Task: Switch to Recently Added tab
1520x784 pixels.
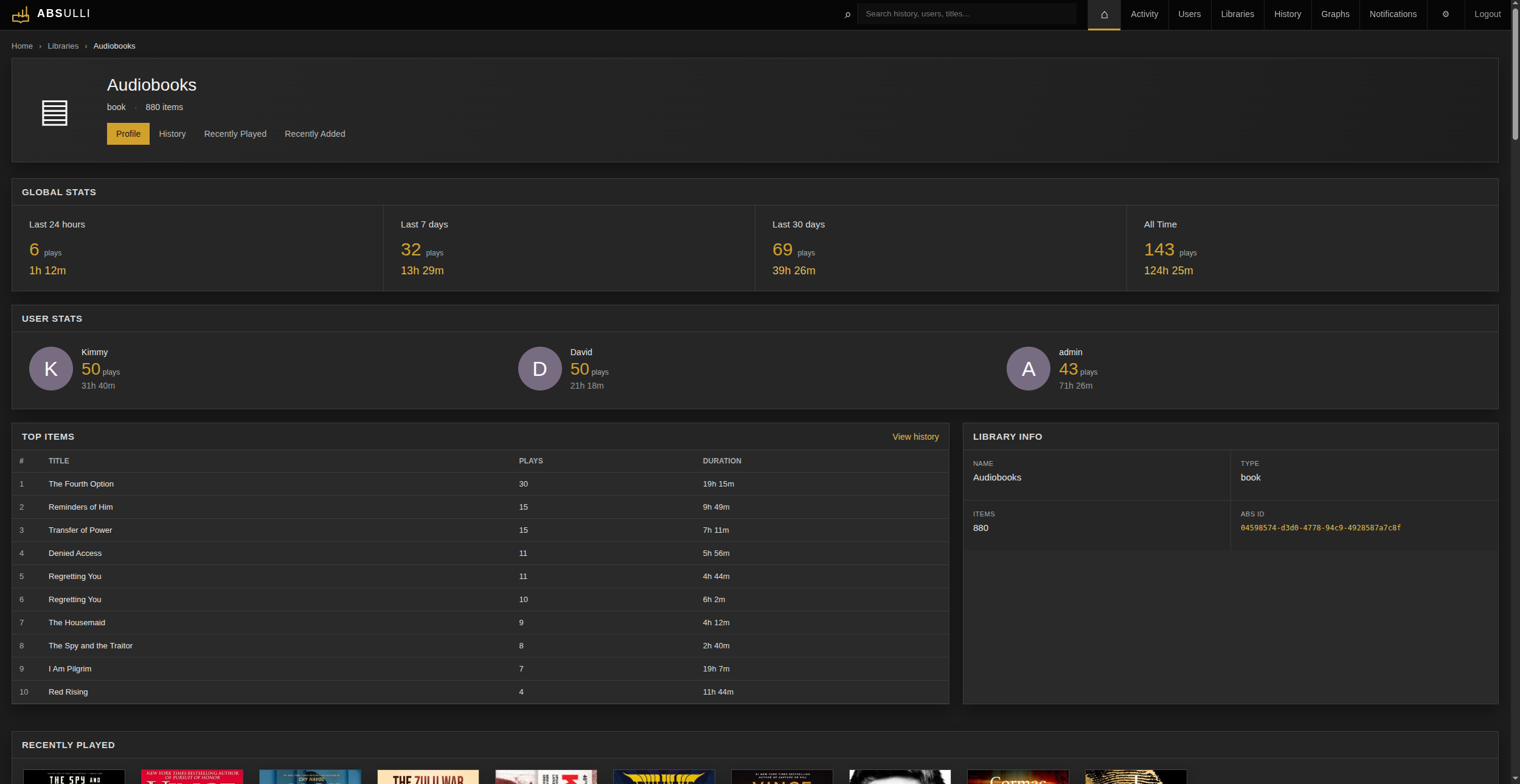Action: 315,134
